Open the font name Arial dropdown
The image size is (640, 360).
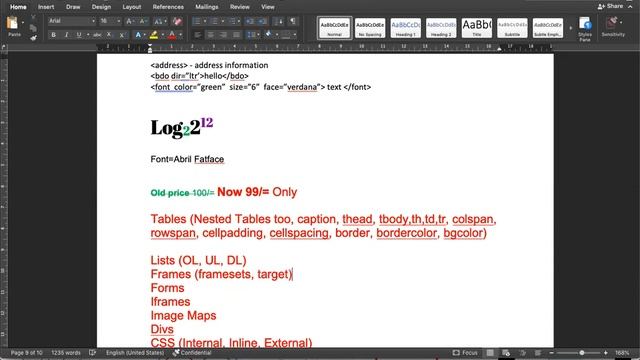point(93,21)
